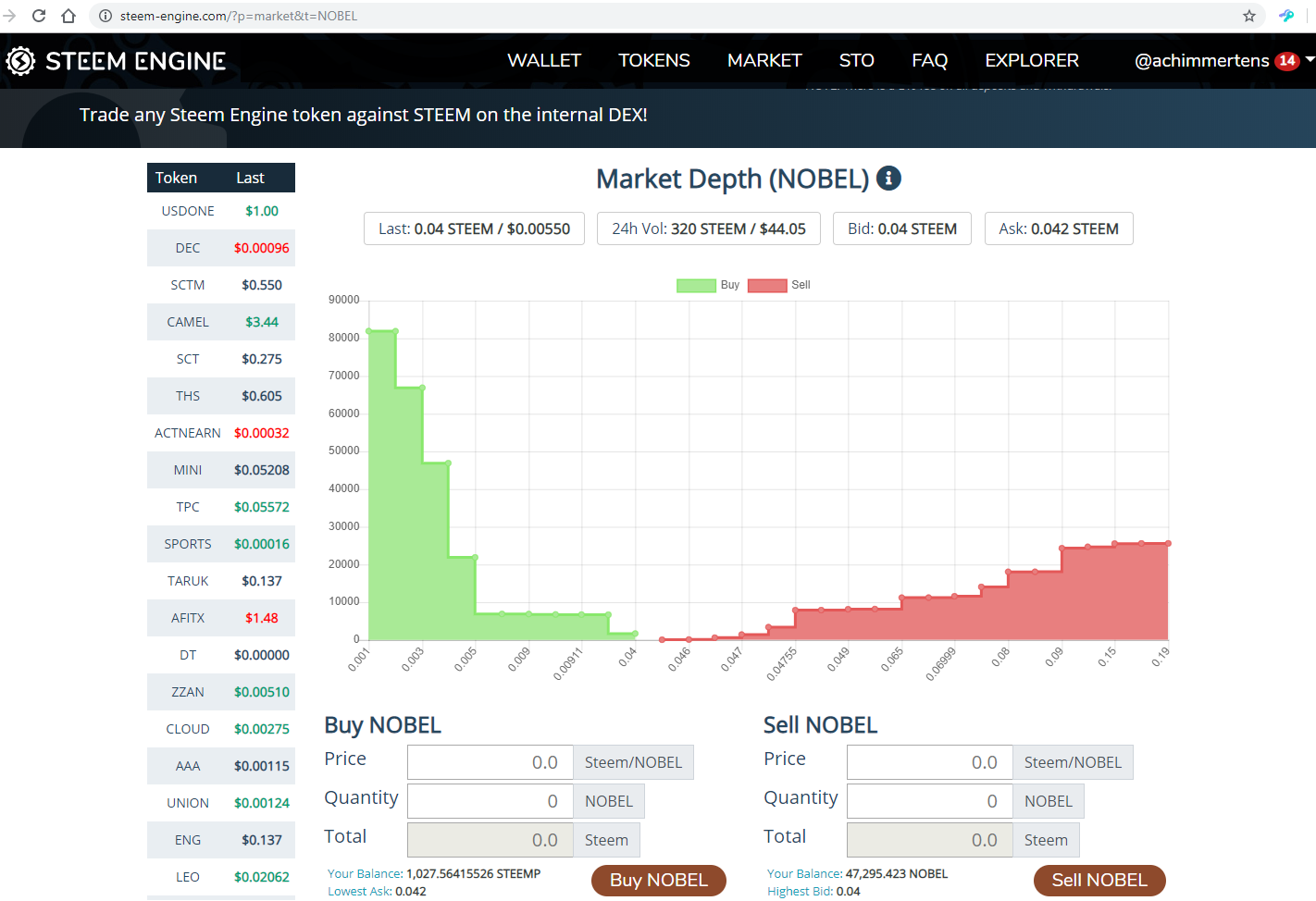Go to the EXPLORER page
Image resolution: width=1316 pixels, height=901 pixels.
pos(1032,61)
